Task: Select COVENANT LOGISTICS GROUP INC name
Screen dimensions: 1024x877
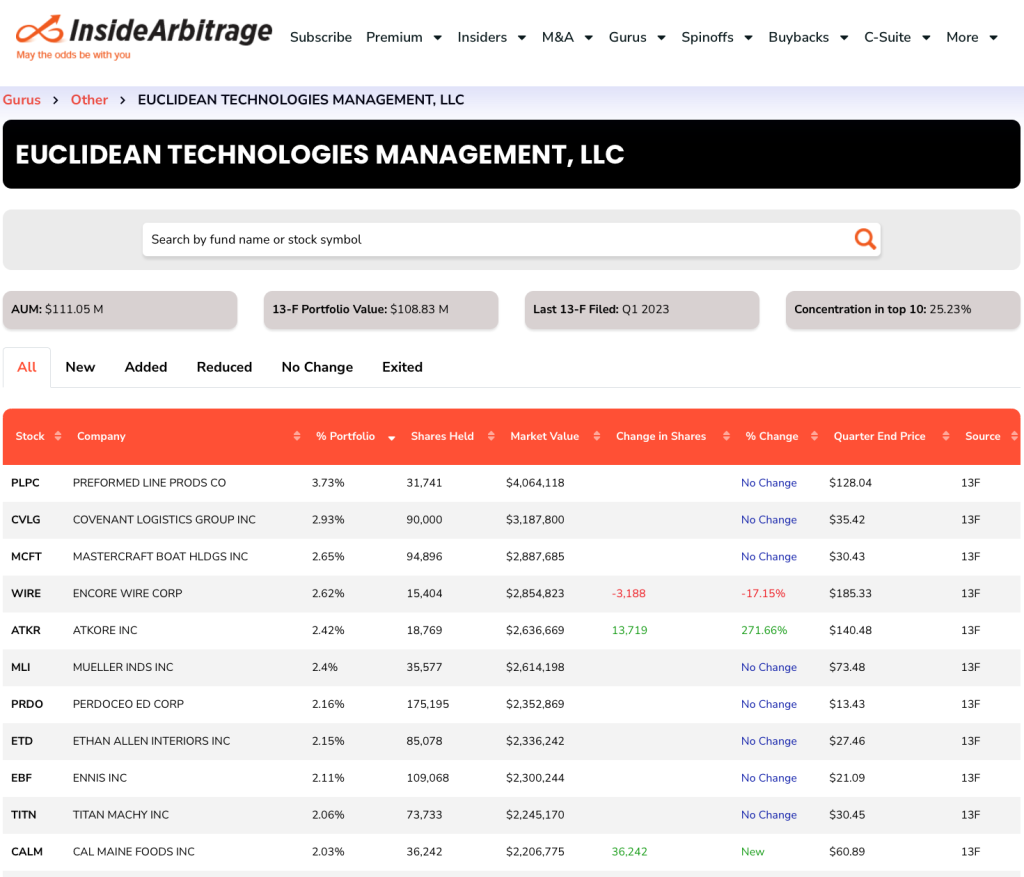Action: 164,520
